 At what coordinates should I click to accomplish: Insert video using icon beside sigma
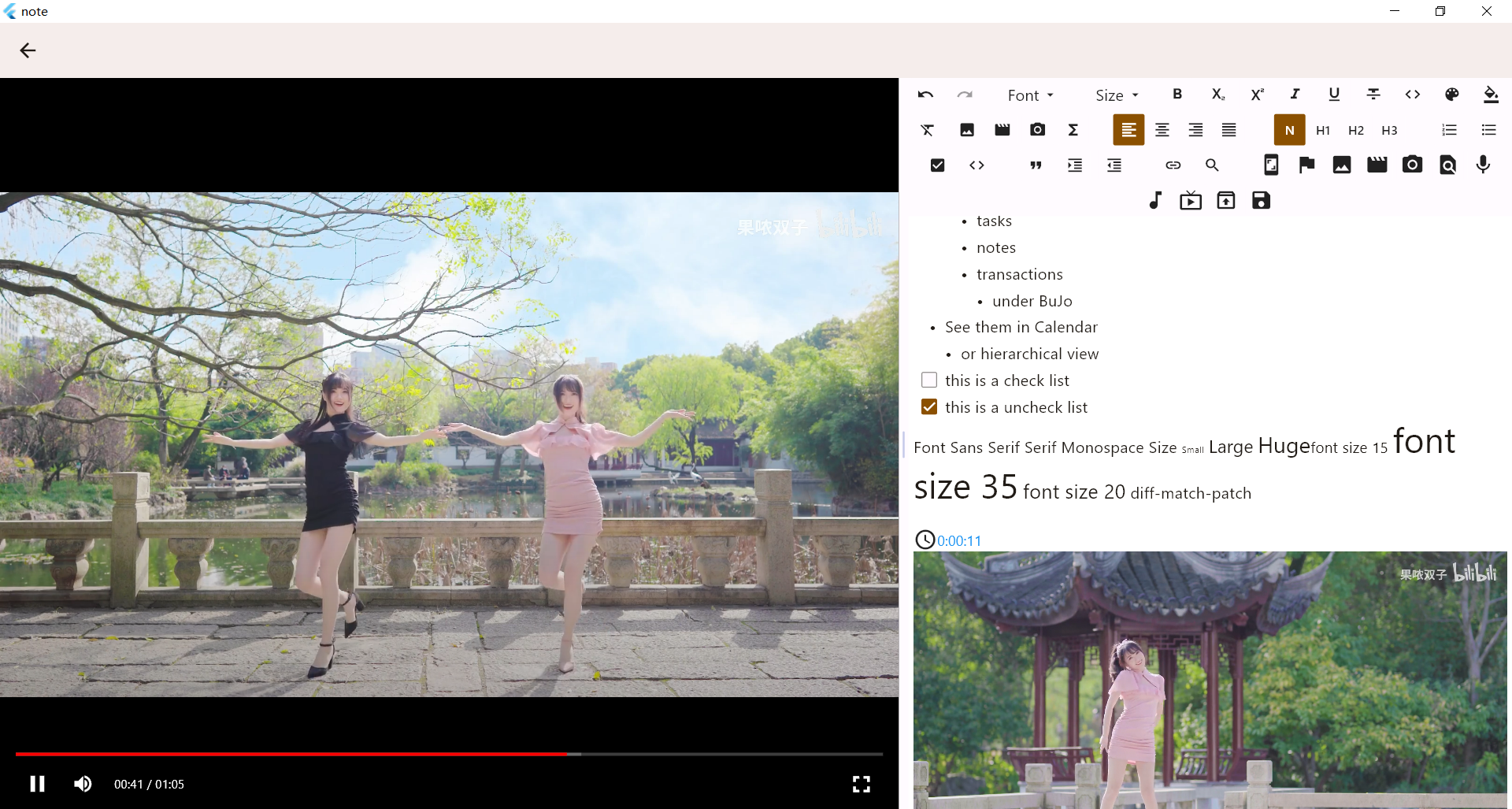[1002, 130]
